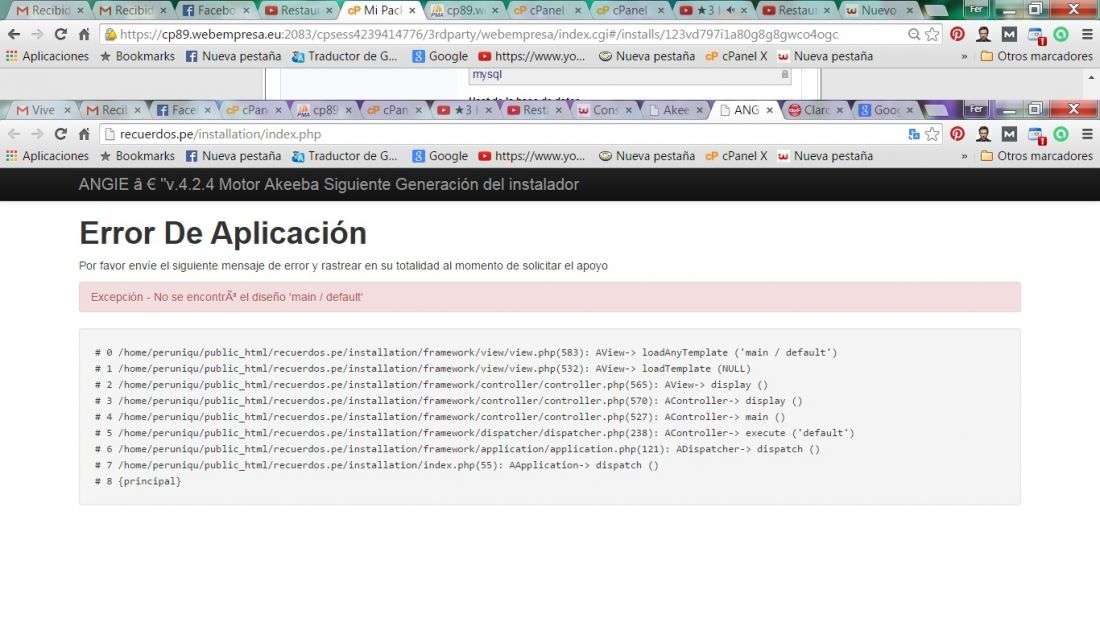Switch to the Vive Gmail tab in recuerdos.pe window
Viewport: 1100px width, 618px height.
[x=42, y=110]
